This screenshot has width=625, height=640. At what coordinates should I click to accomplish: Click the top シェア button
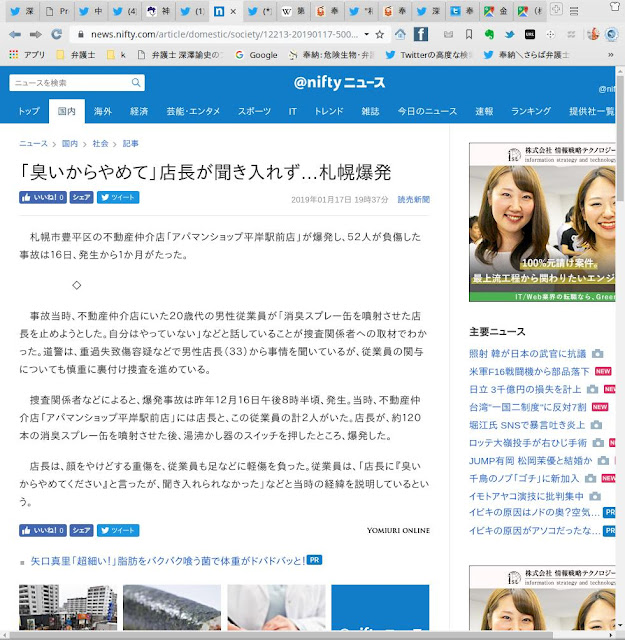pos(82,198)
